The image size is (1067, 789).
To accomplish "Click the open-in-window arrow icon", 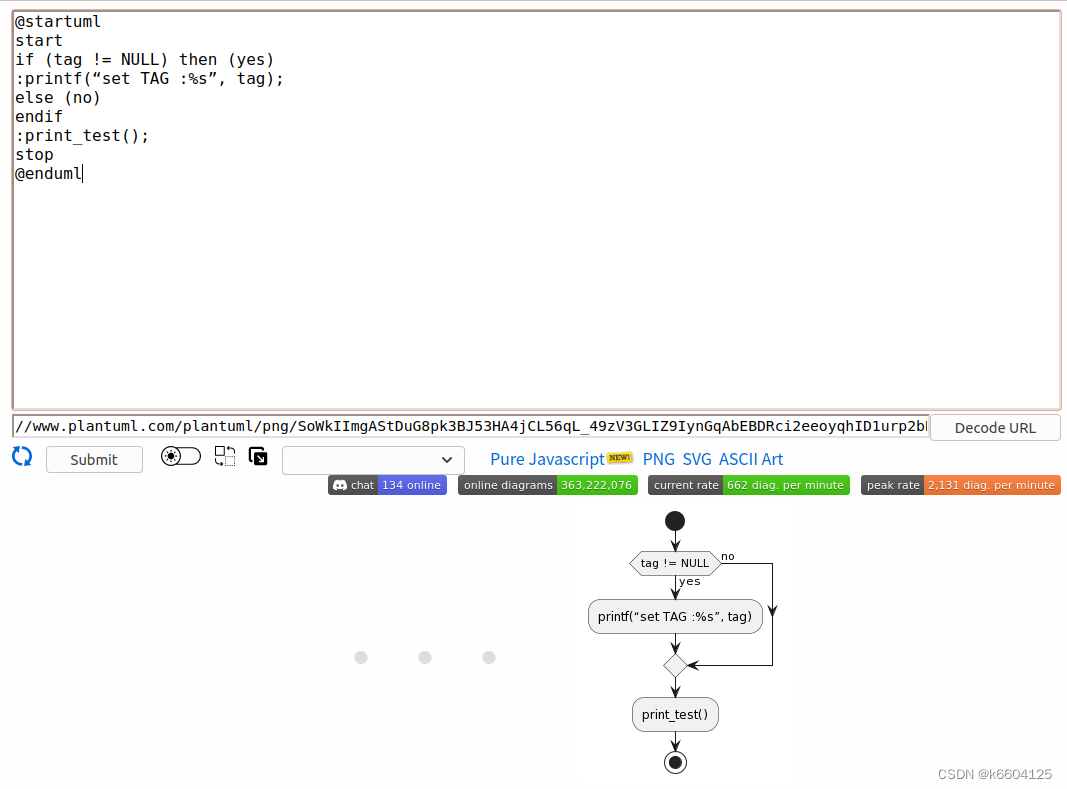I will coord(259,456).
